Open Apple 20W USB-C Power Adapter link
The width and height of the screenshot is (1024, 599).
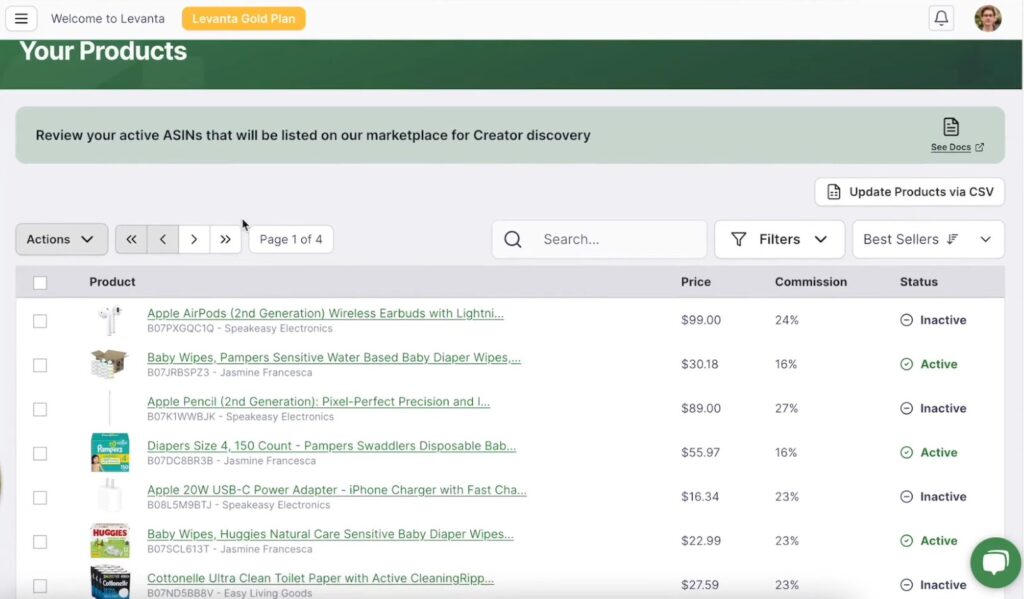click(x=336, y=489)
